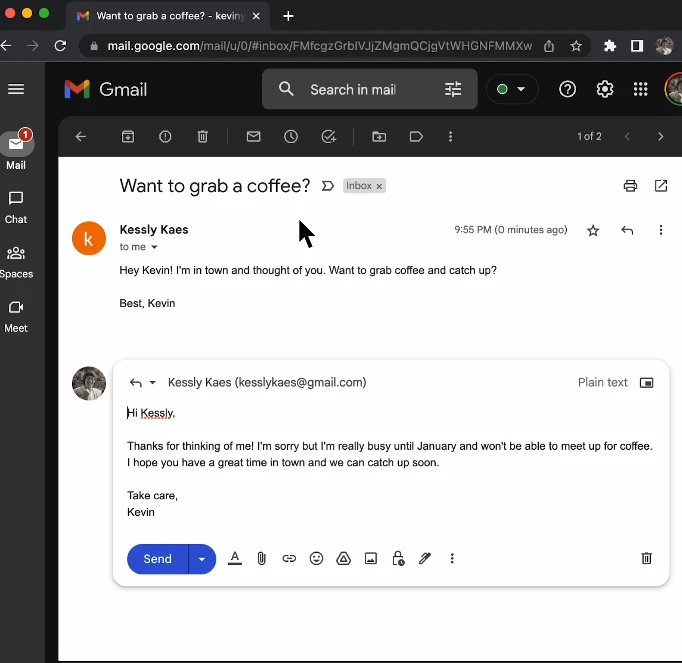
Task: Open Gmail Help support
Action: point(567,89)
